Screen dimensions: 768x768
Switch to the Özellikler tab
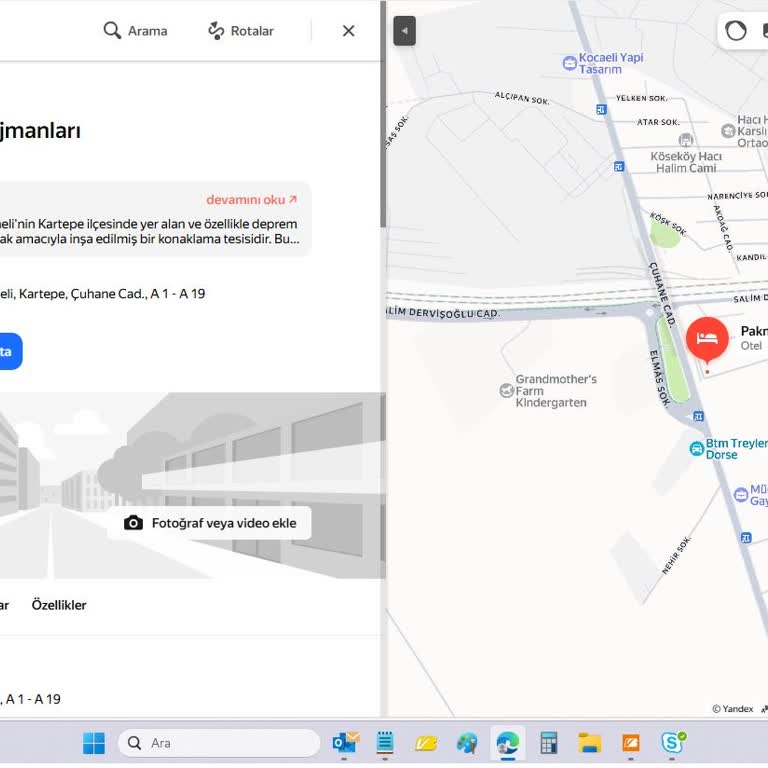click(x=59, y=605)
